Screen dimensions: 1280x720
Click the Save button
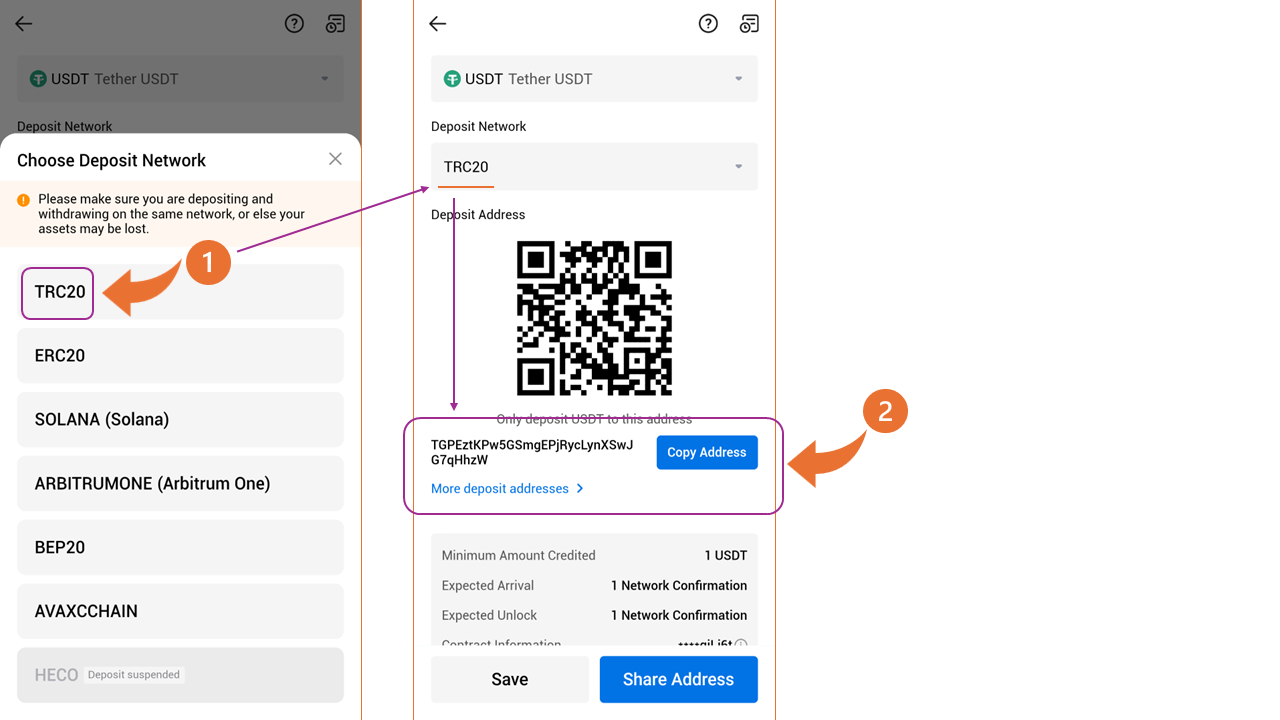pyautogui.click(x=510, y=680)
